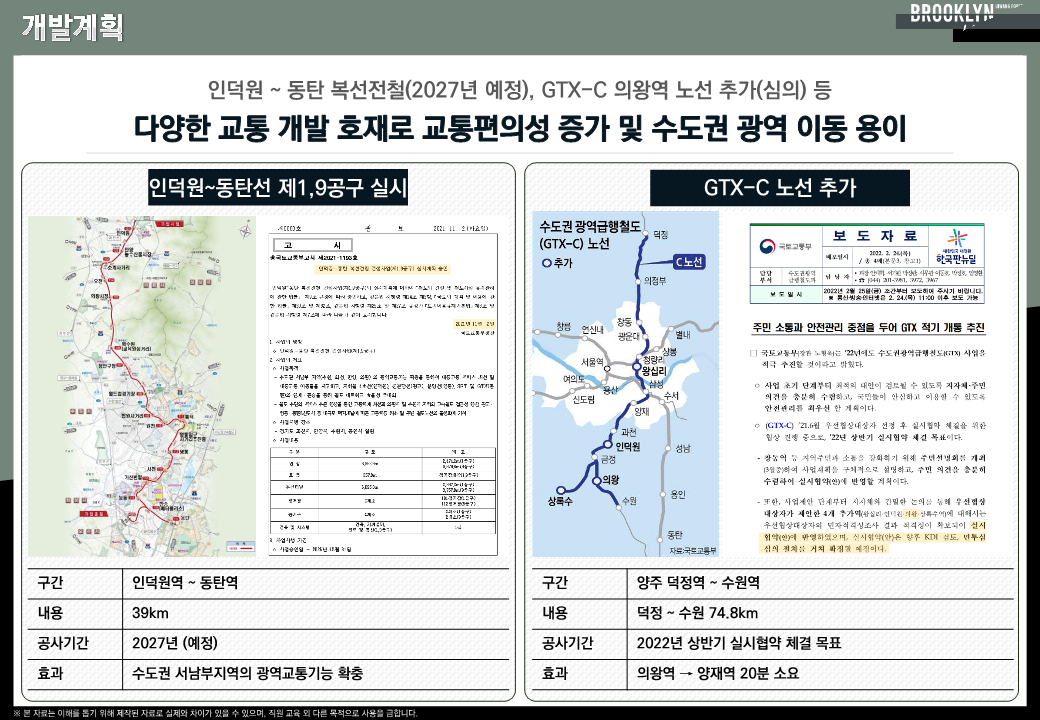Click left table cell 2027년 (예정)

pos(174,643)
